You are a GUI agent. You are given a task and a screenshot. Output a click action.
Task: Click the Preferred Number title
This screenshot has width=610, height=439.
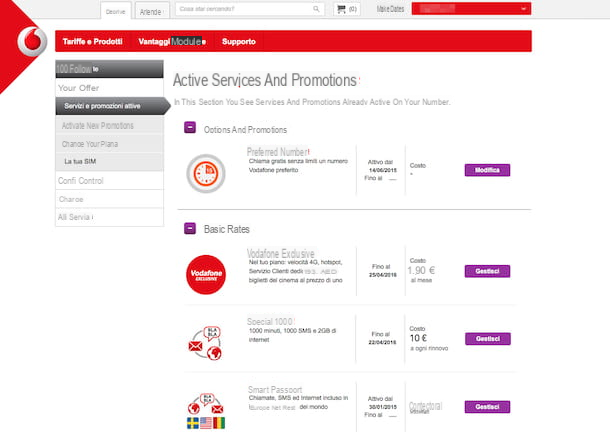coord(278,151)
